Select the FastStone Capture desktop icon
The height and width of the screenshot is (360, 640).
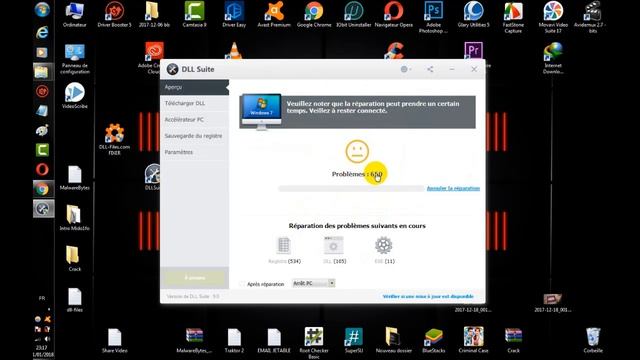pyautogui.click(x=513, y=18)
